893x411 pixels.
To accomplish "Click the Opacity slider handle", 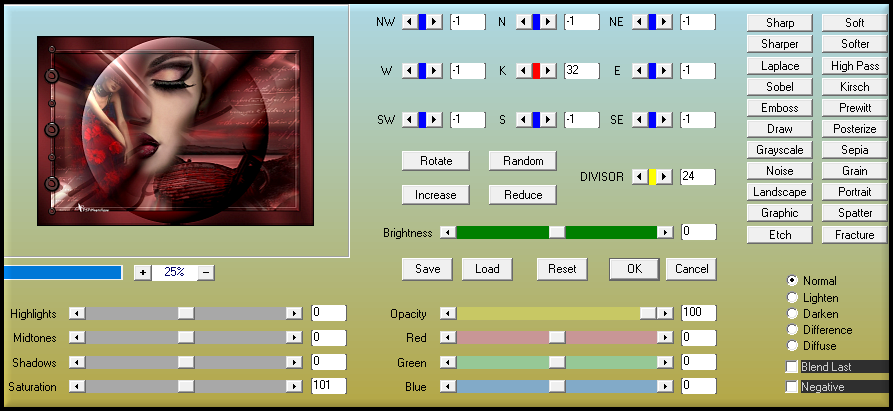I will tap(648, 314).
